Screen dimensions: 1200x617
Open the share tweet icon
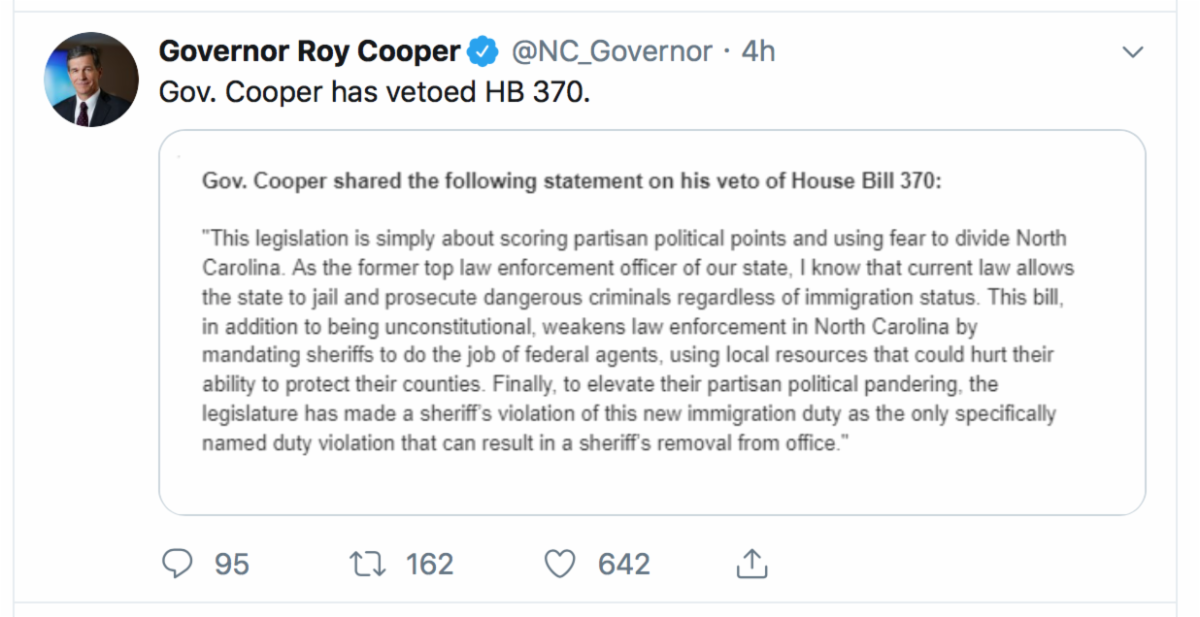[751, 564]
